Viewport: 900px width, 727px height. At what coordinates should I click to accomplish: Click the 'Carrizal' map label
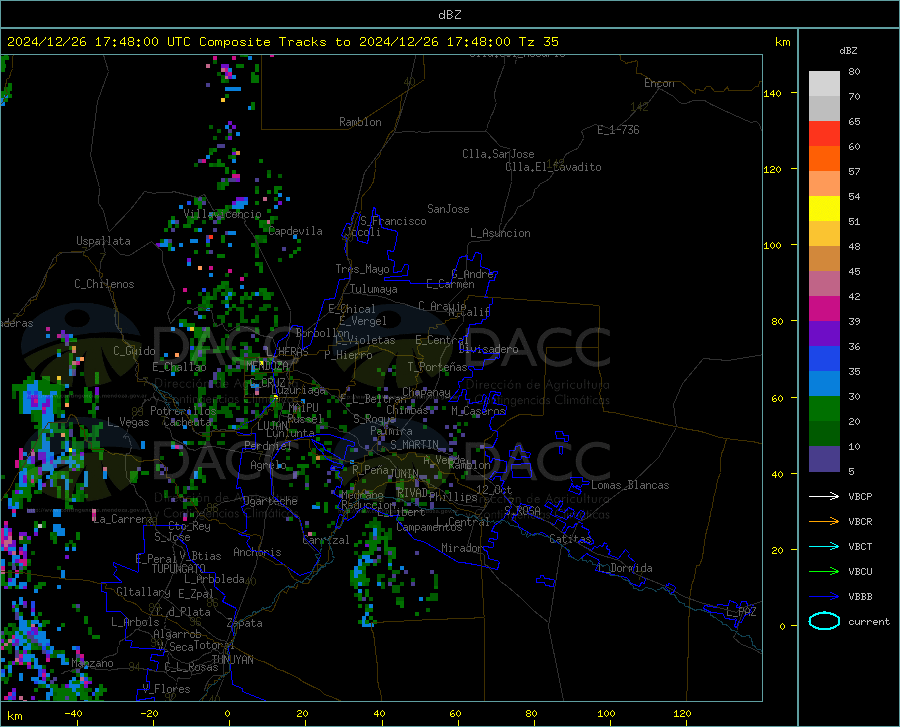326,540
